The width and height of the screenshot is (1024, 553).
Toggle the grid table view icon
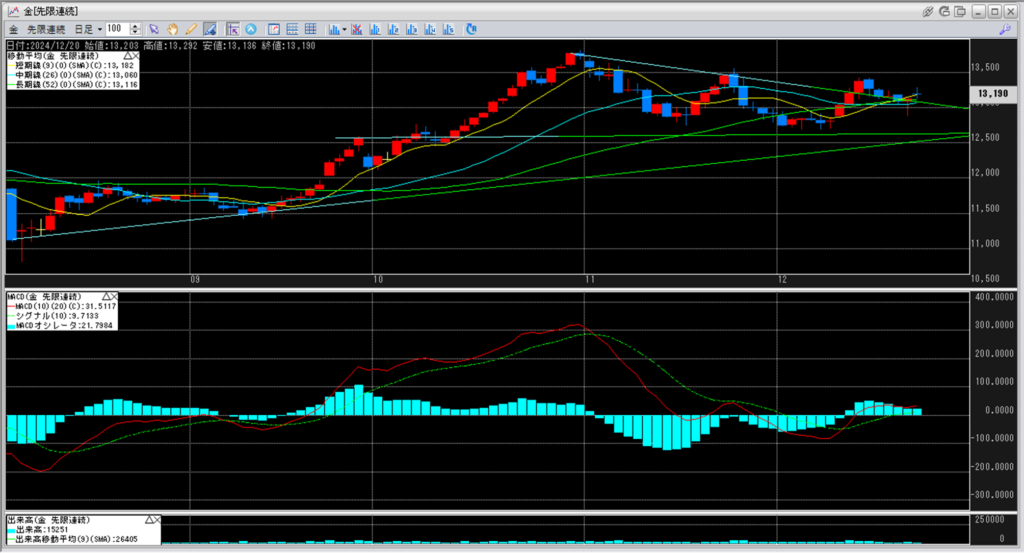click(310, 28)
